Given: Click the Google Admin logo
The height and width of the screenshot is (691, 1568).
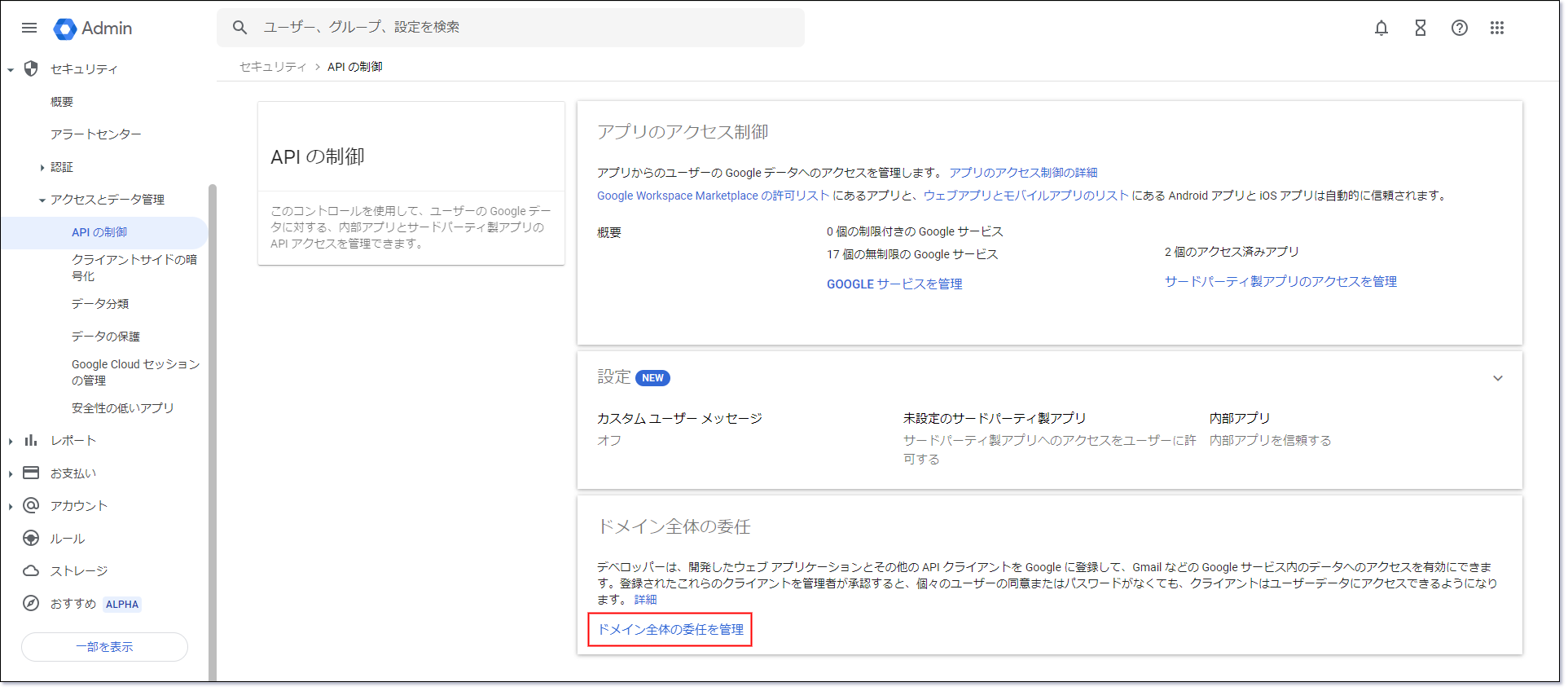Looking at the screenshot, I should [x=93, y=29].
